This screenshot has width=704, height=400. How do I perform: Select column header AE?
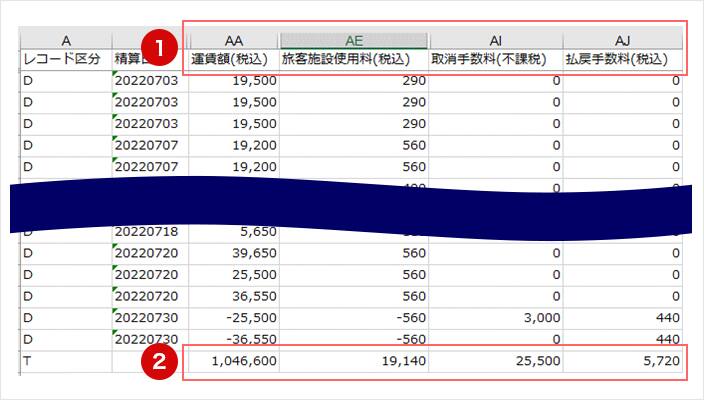coord(353,40)
